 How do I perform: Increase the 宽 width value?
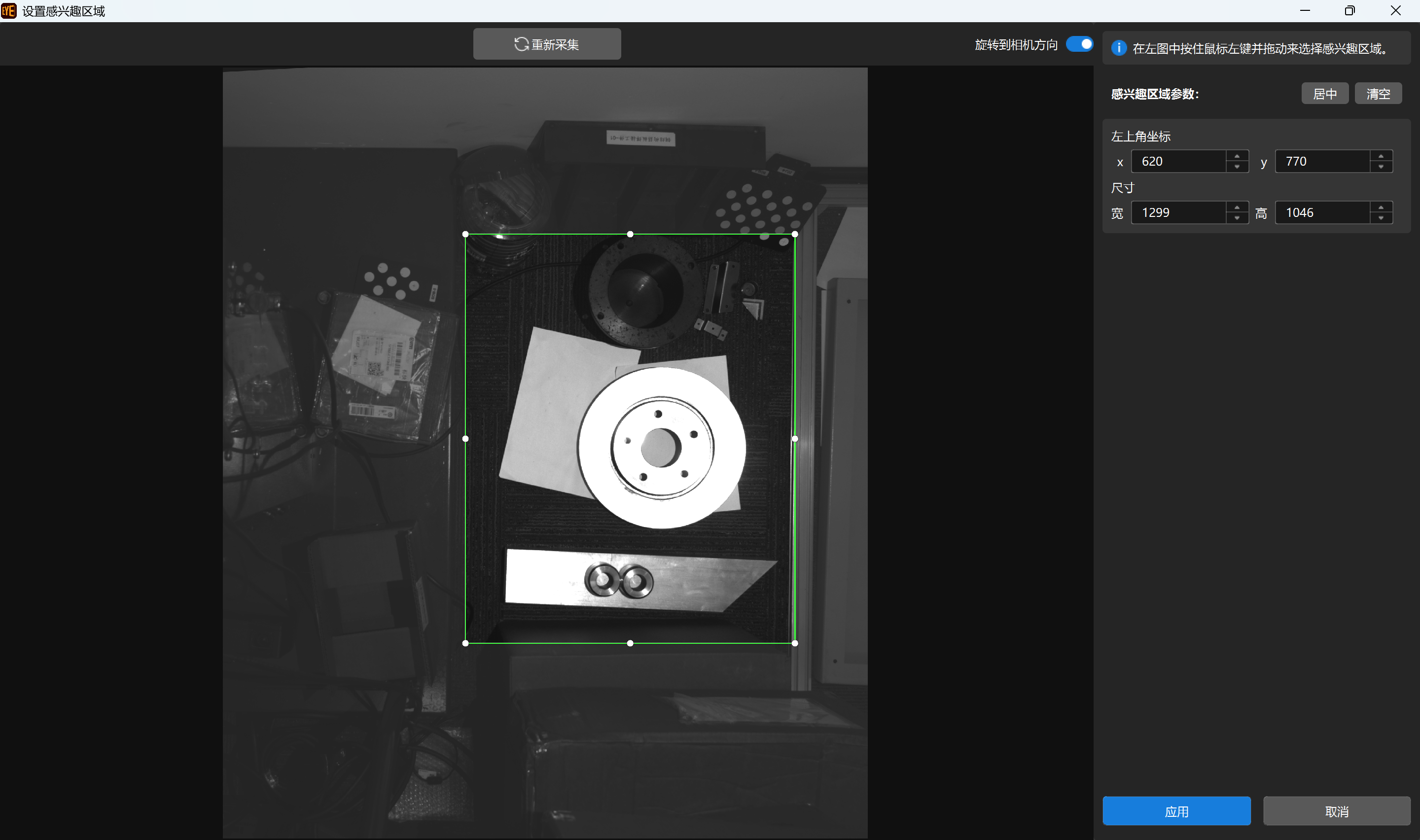tap(1237, 207)
